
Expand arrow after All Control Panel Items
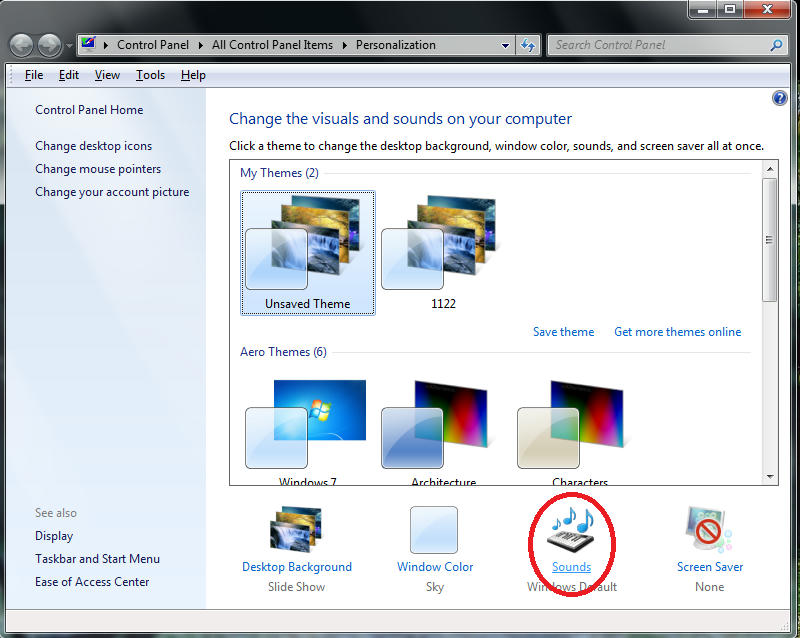(344, 45)
